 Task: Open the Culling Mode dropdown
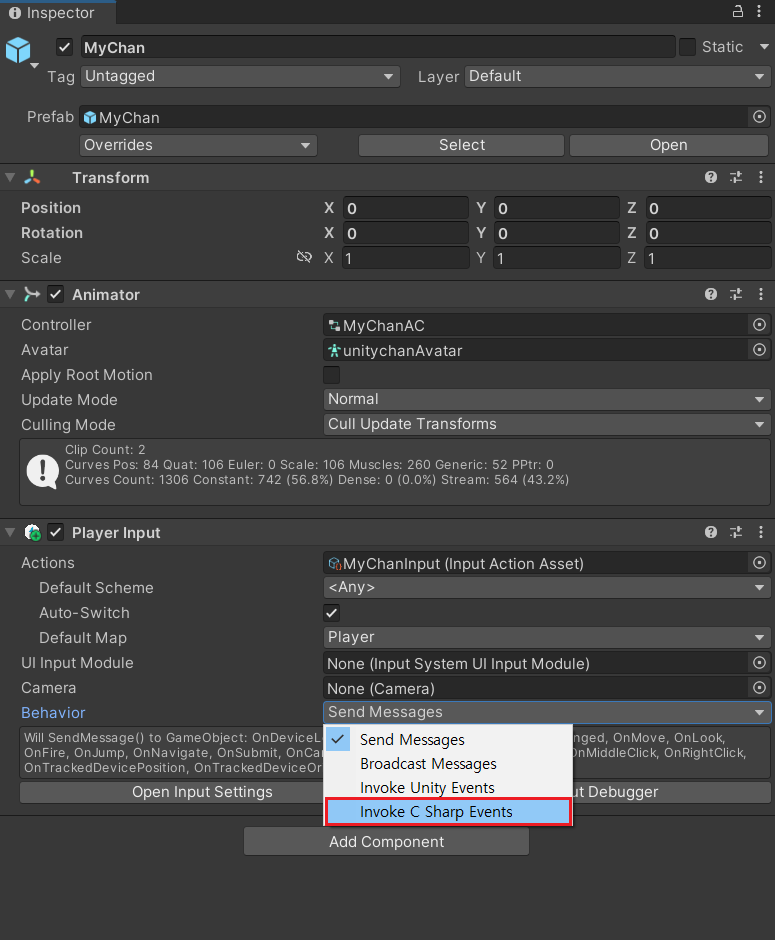click(x=547, y=424)
